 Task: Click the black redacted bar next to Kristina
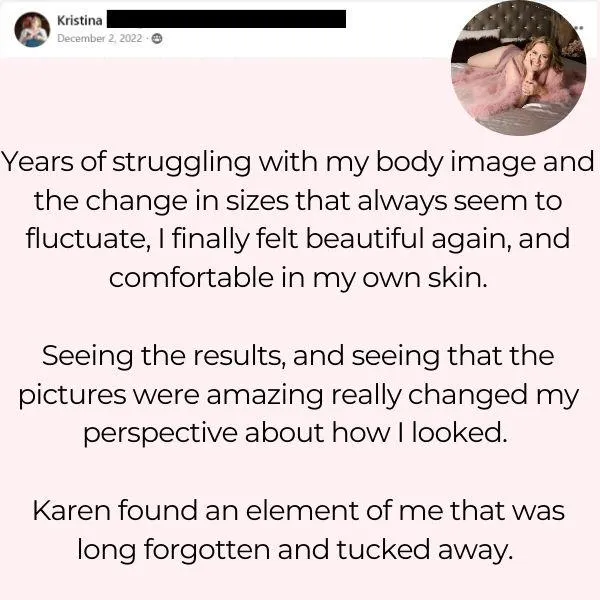pyautogui.click(x=226, y=19)
